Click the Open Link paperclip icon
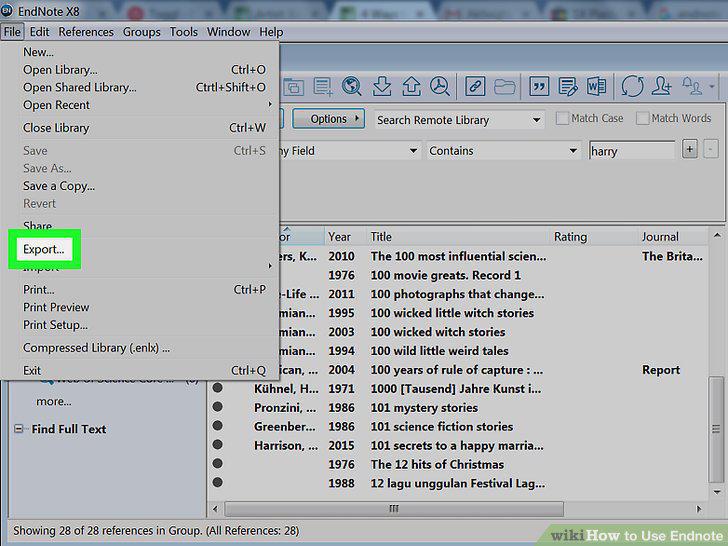 point(474,86)
